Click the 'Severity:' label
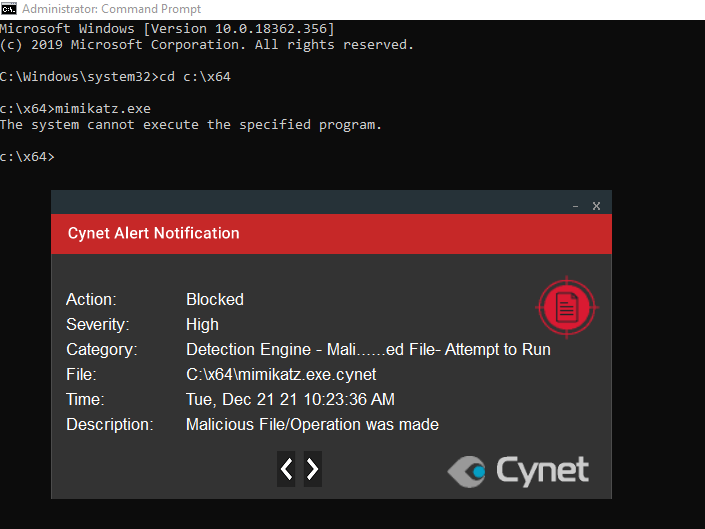This screenshot has height=529, width=705. [98, 325]
